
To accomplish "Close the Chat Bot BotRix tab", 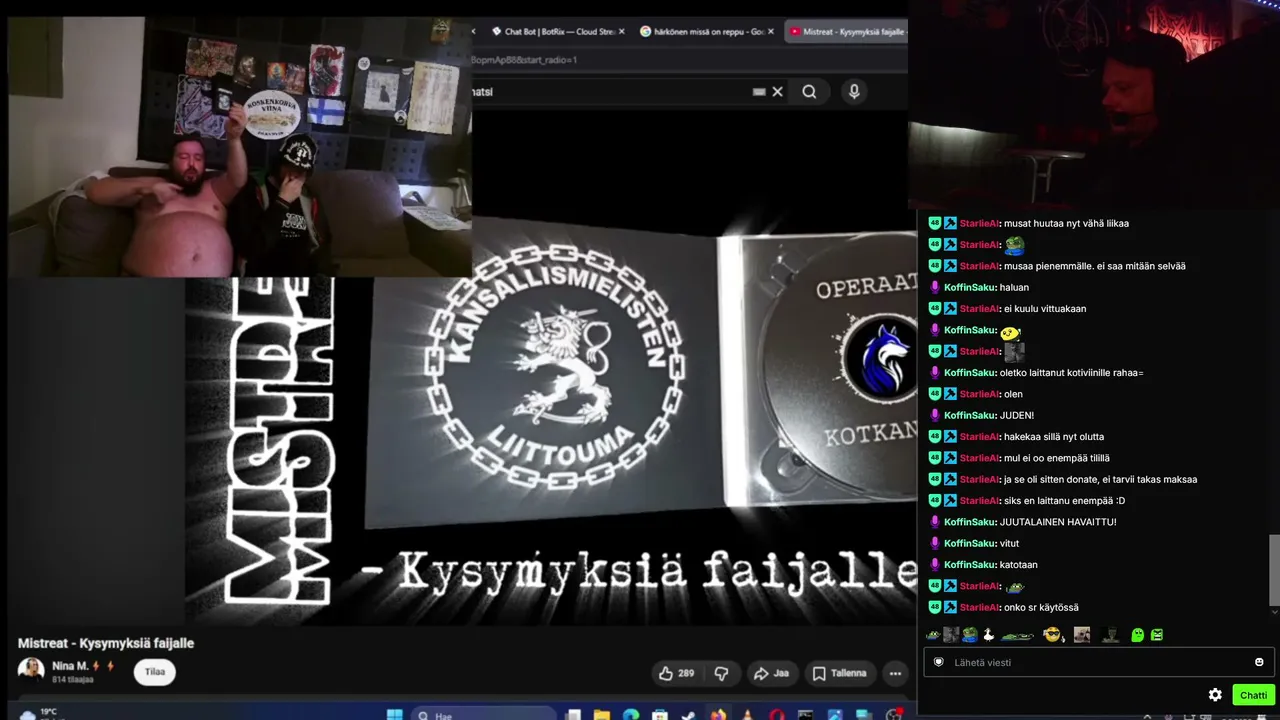I will (621, 32).
